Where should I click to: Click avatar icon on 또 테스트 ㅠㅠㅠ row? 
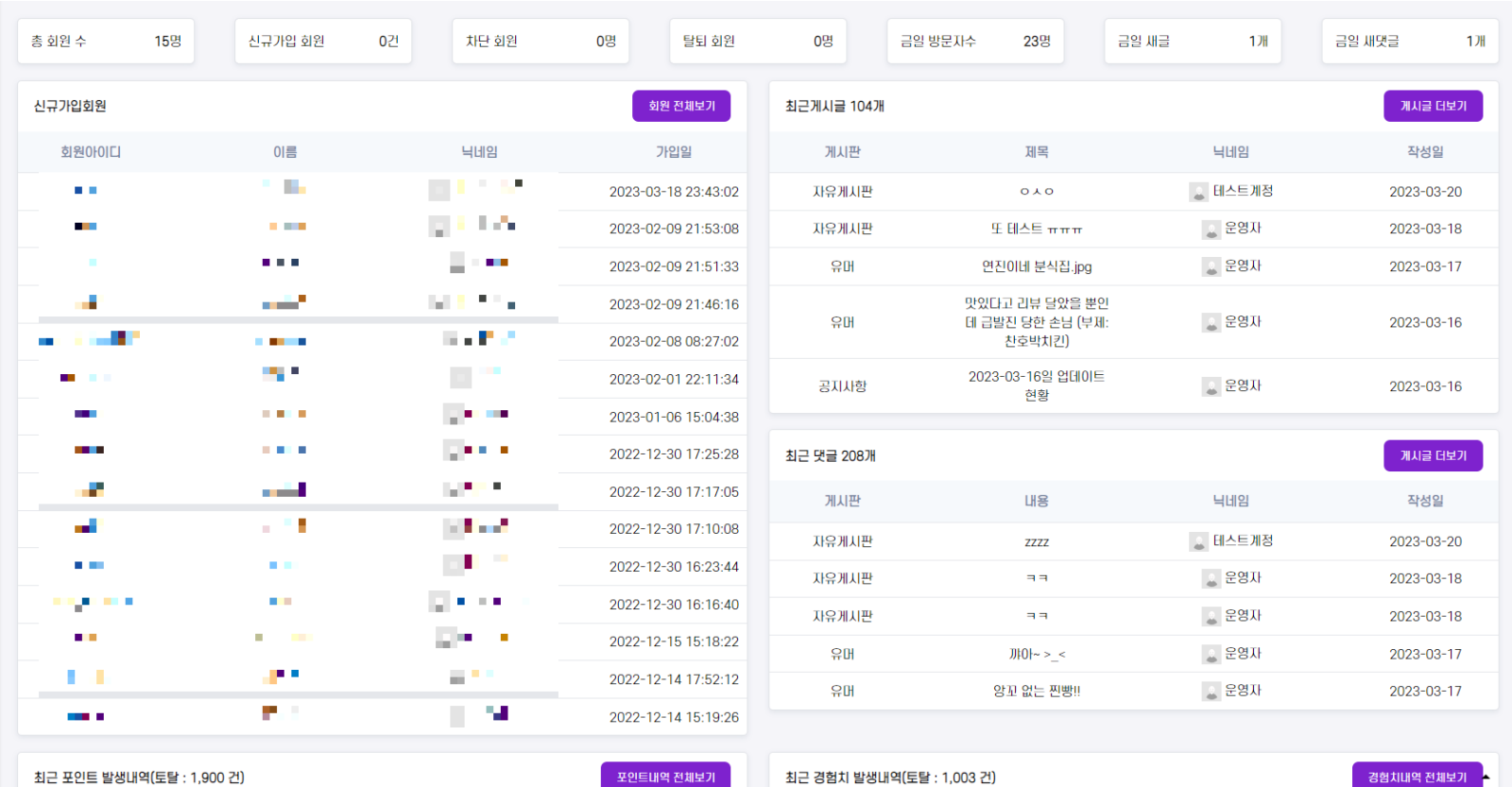point(1211,230)
